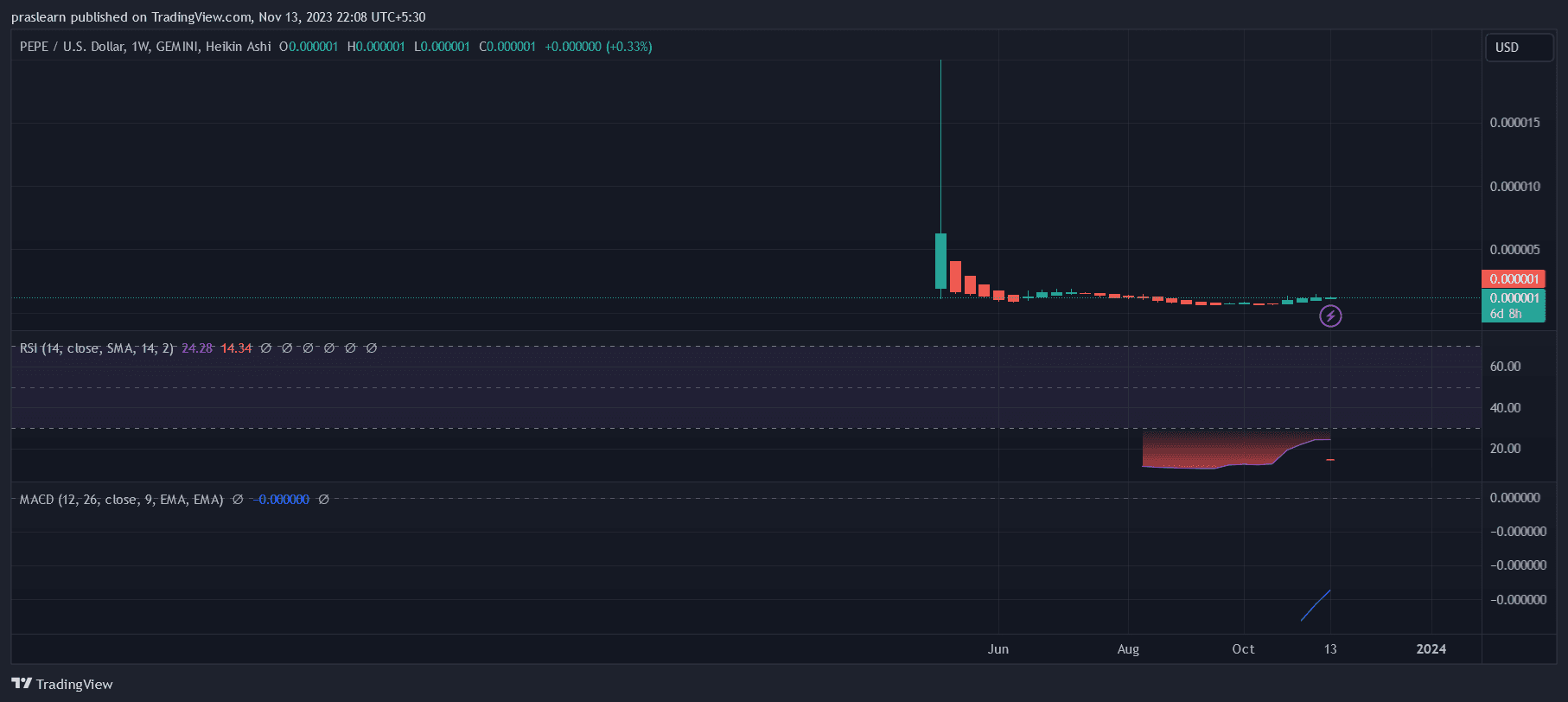
Task: Click the red 0.000001 price label
Action: coord(1514,279)
